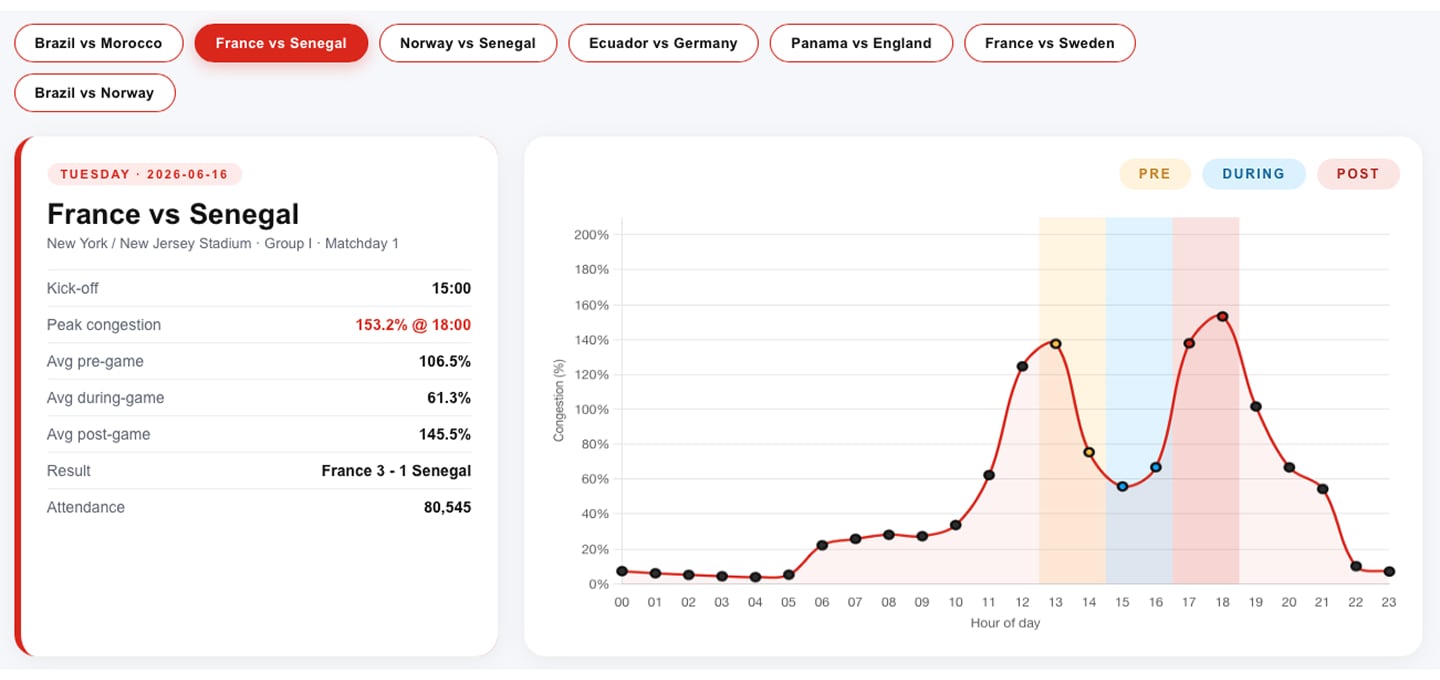Click the data point at hour 23
Screen dimensions: 1440x680
click(x=1389, y=572)
